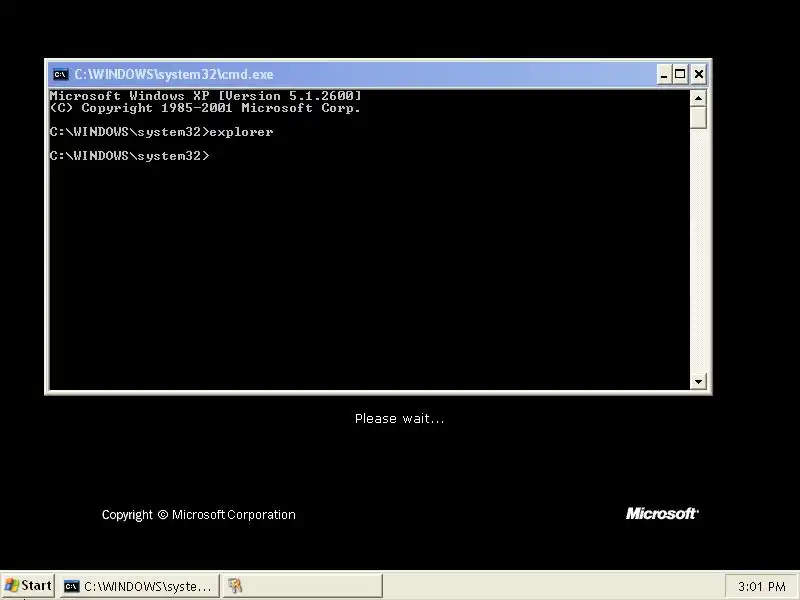The height and width of the screenshot is (600, 800).
Task: Select the cmd.exe taskbar button
Action: (x=139, y=586)
